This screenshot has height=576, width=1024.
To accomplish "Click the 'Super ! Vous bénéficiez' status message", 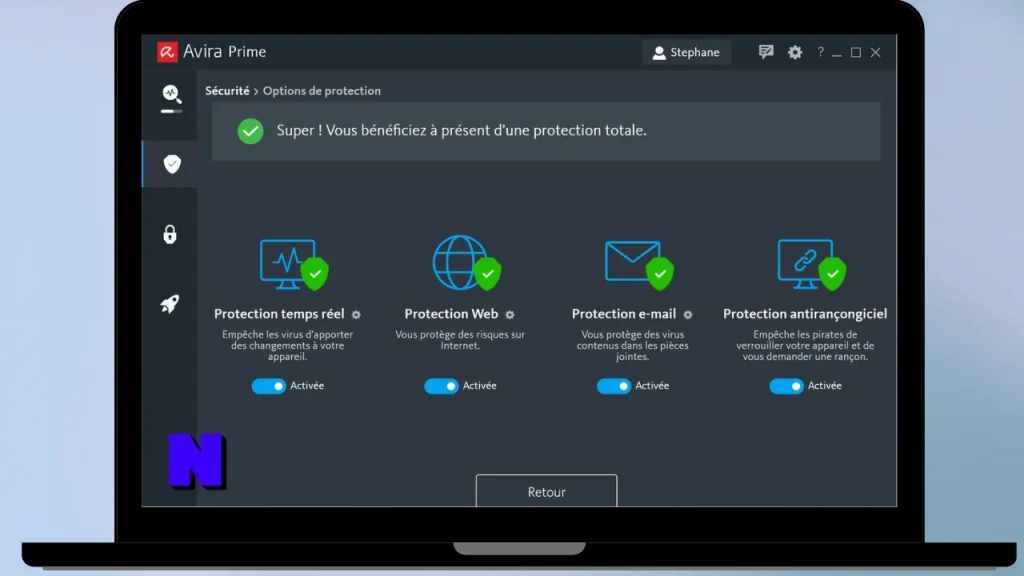I will click(461, 131).
